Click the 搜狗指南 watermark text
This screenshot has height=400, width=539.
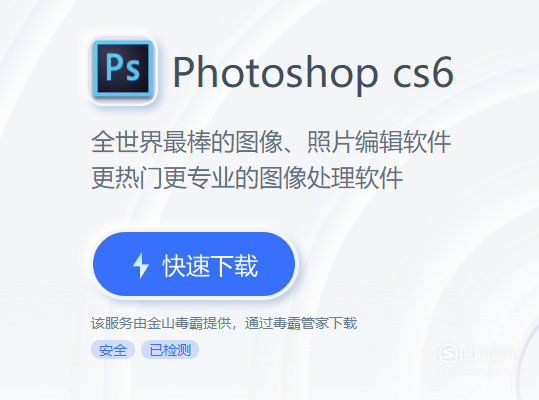click(487, 354)
